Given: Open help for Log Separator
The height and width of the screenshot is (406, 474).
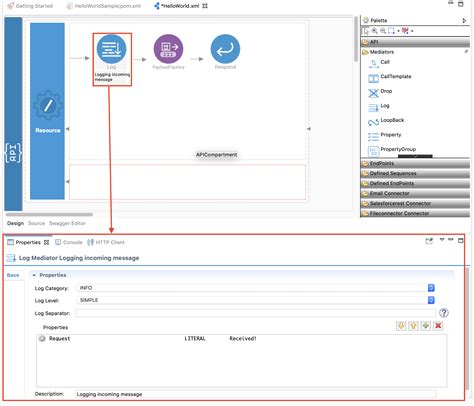Looking at the screenshot, I should click(444, 313).
